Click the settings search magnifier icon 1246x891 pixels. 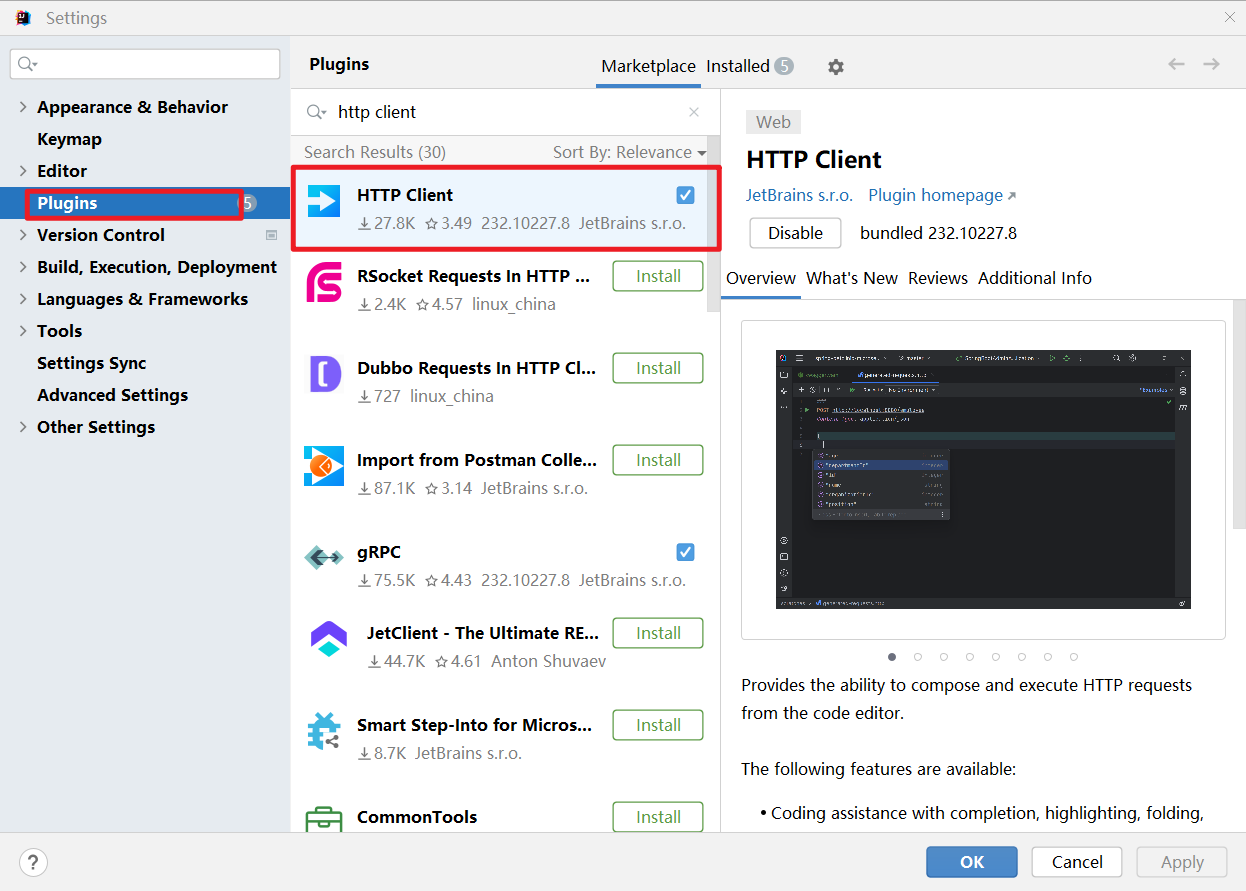(27, 64)
